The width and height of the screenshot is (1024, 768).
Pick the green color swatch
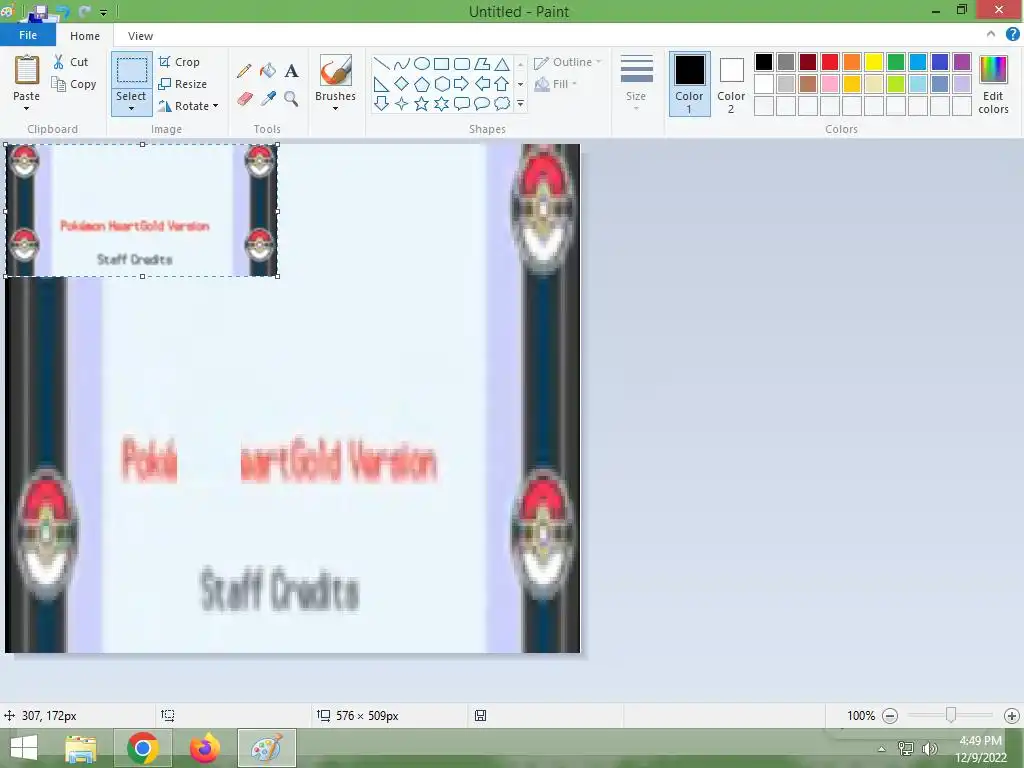pyautogui.click(x=896, y=62)
